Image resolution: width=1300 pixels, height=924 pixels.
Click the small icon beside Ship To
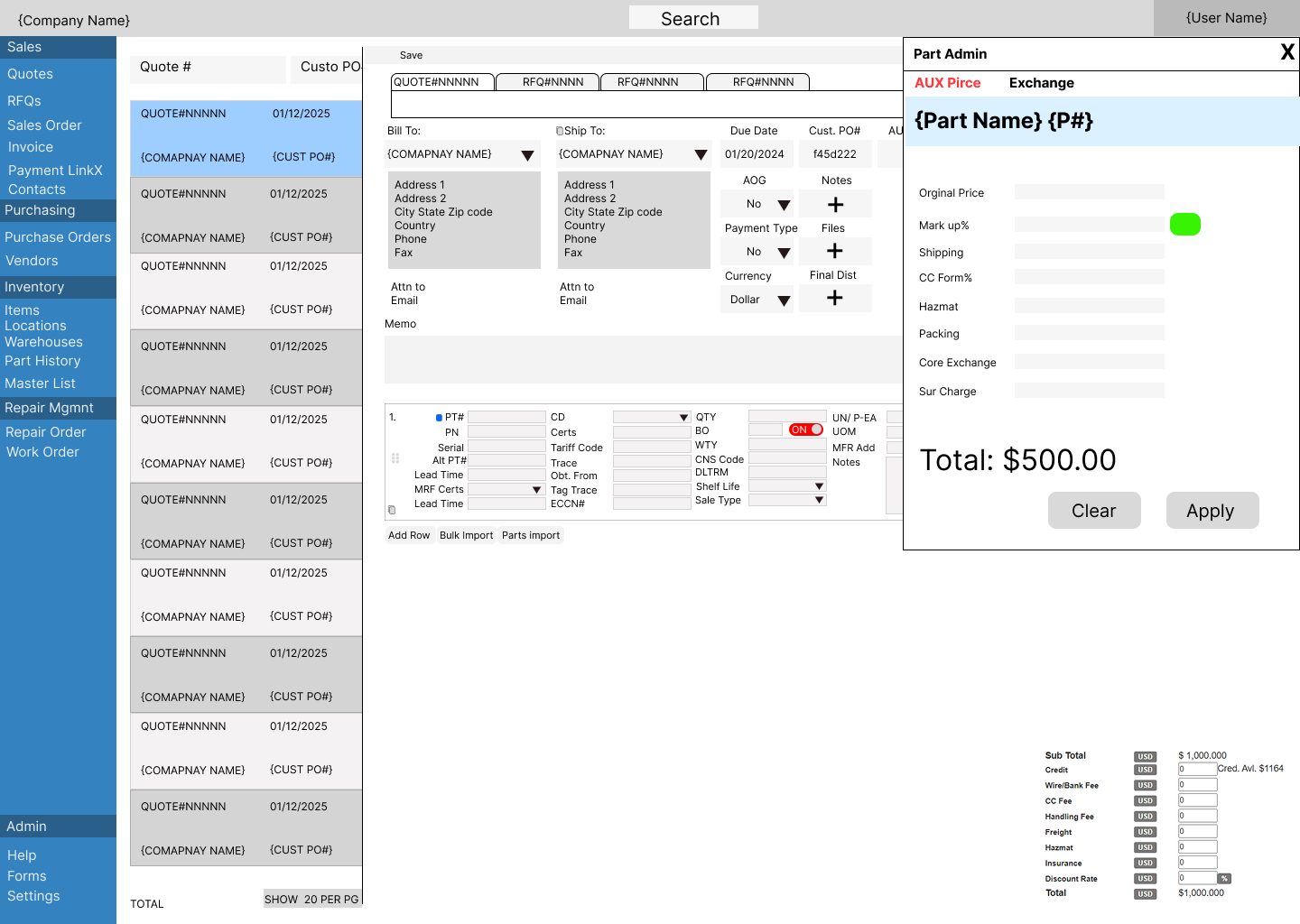[560, 131]
